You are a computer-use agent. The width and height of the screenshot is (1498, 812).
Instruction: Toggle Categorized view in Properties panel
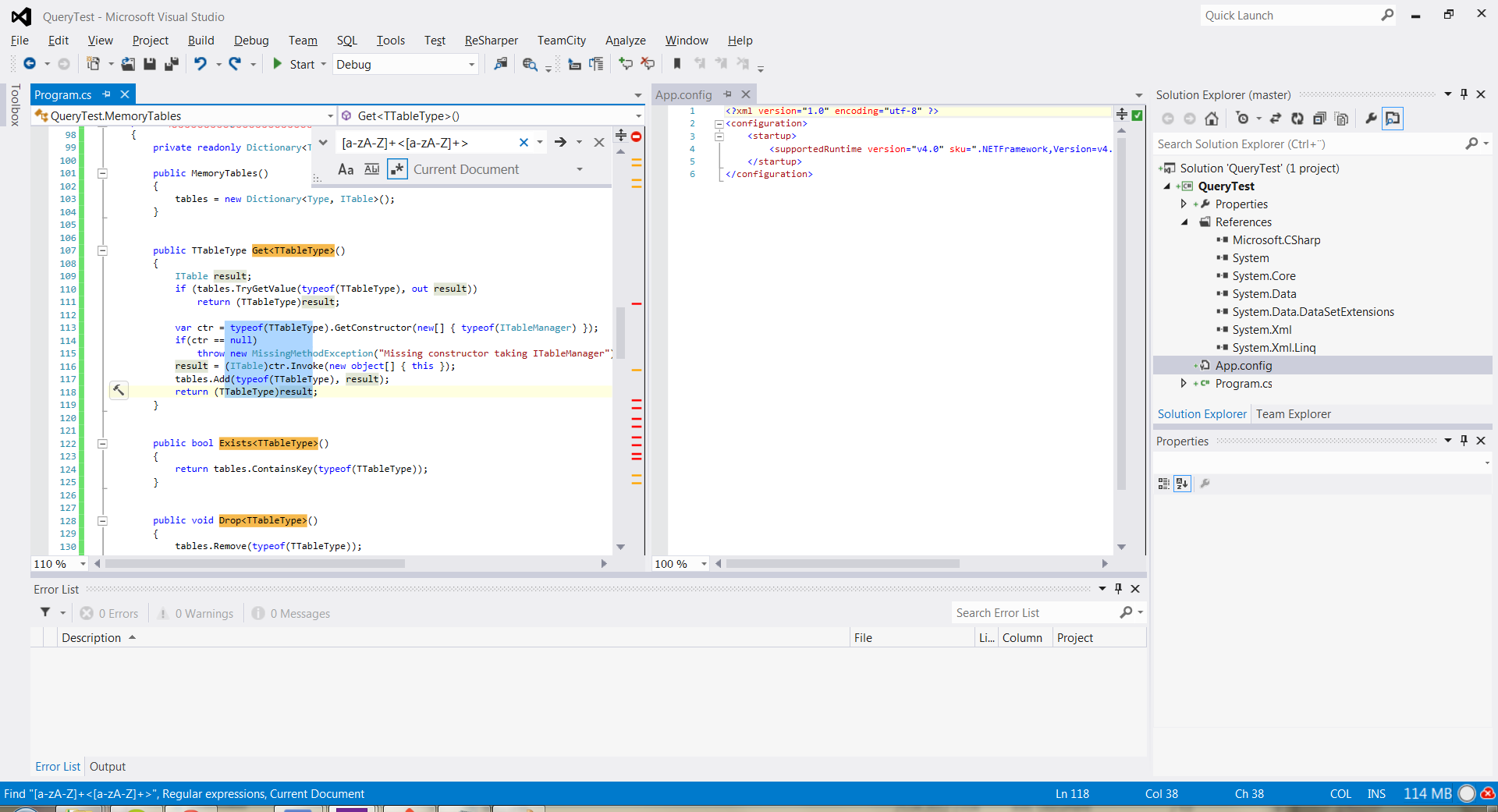pos(1163,484)
